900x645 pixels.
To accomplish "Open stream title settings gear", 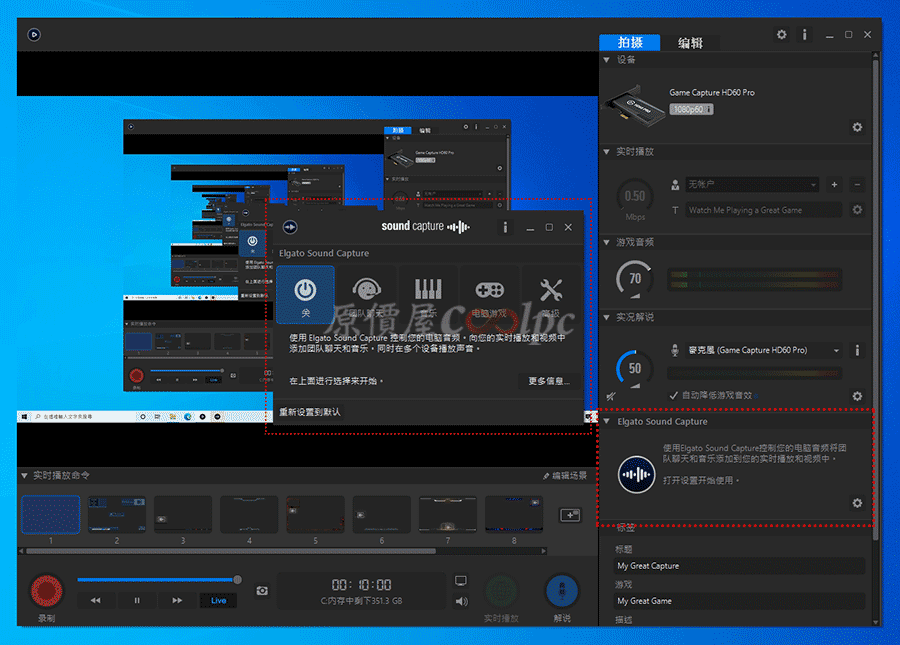I will click(x=857, y=209).
